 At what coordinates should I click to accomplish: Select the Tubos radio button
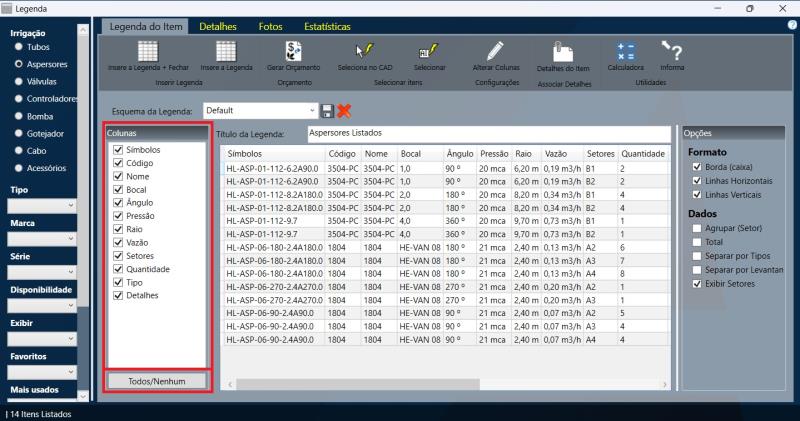point(18,47)
